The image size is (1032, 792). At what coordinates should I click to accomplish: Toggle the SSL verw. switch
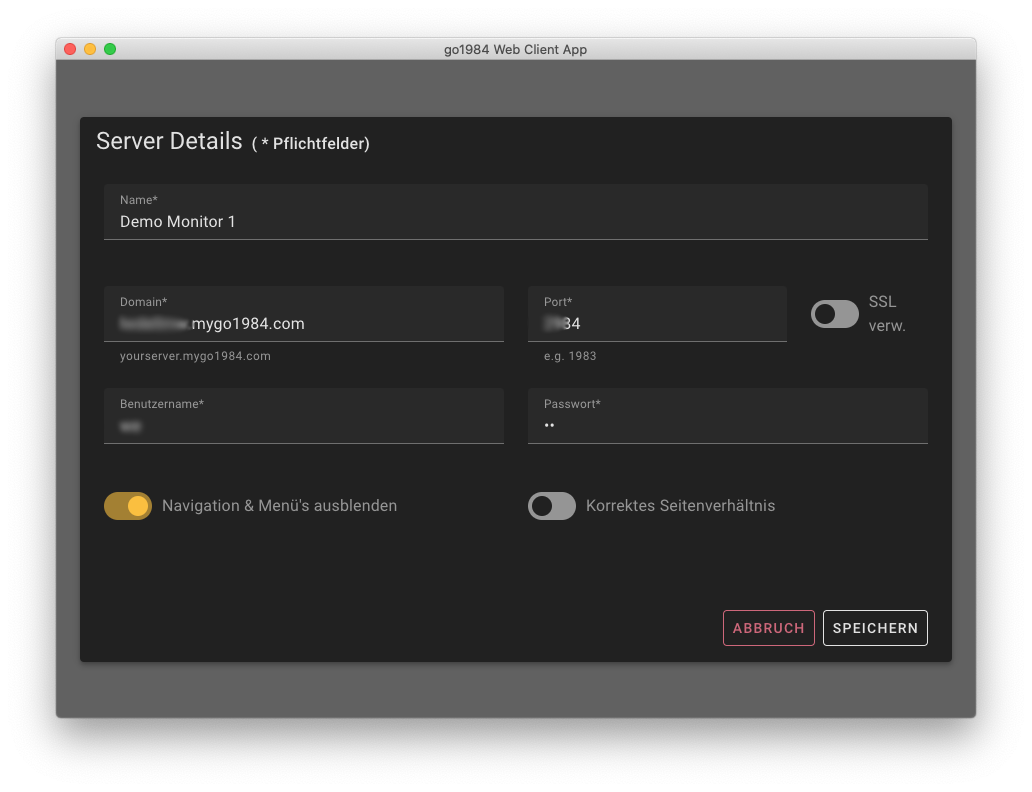[x=834, y=314]
